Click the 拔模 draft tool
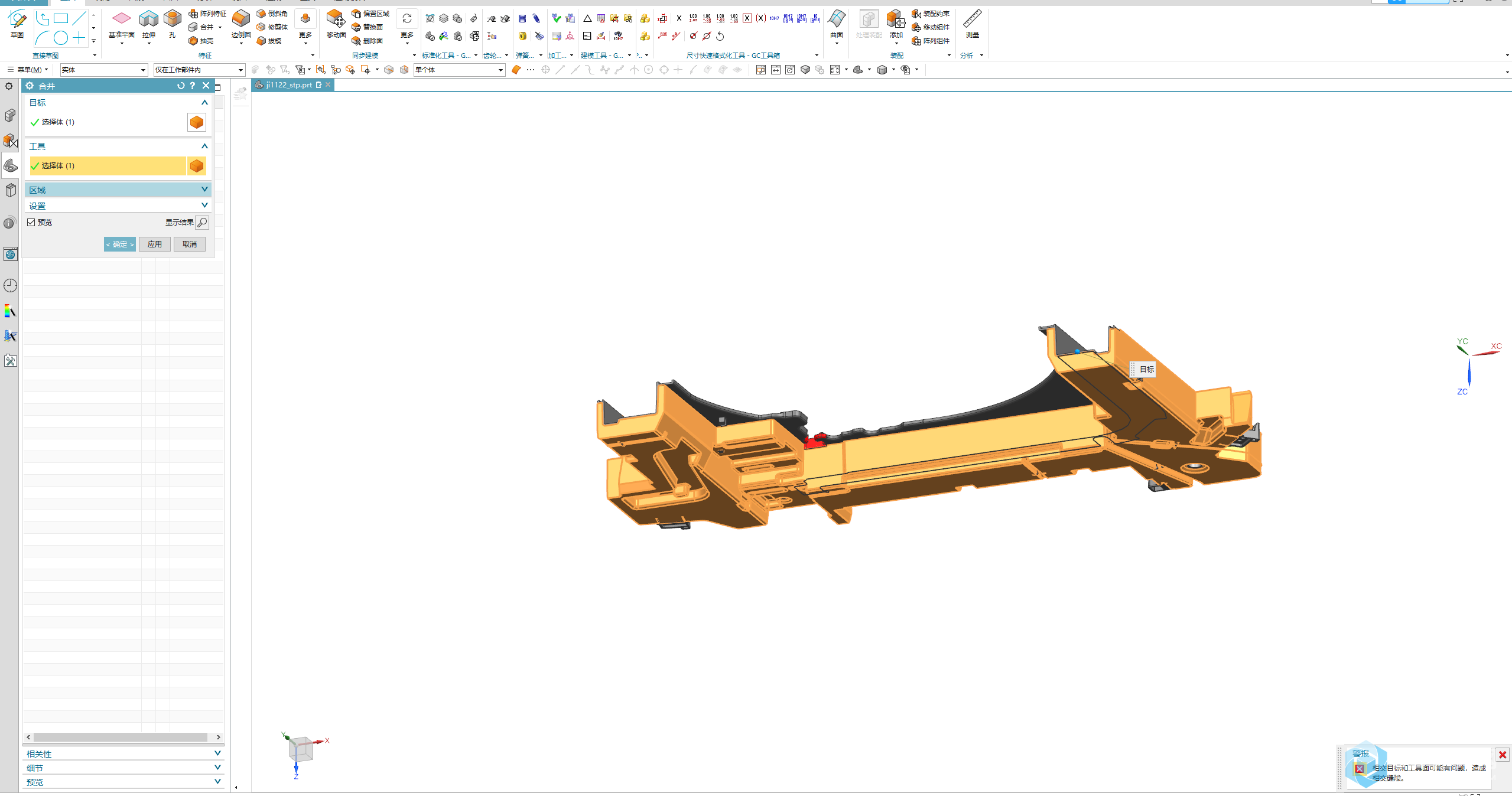This screenshot has width=1512, height=796. point(269,41)
